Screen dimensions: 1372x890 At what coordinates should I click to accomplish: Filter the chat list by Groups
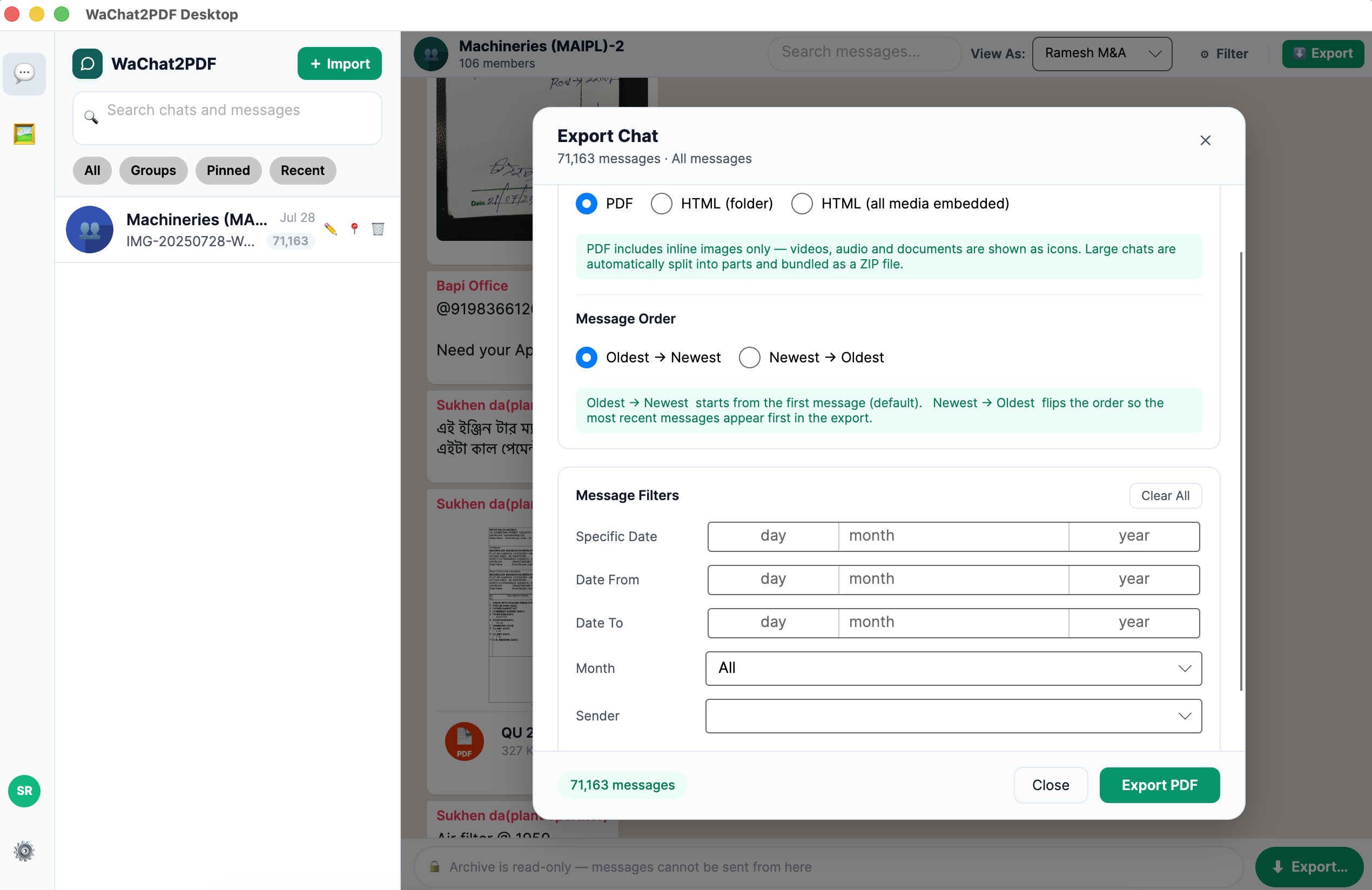[x=153, y=171]
